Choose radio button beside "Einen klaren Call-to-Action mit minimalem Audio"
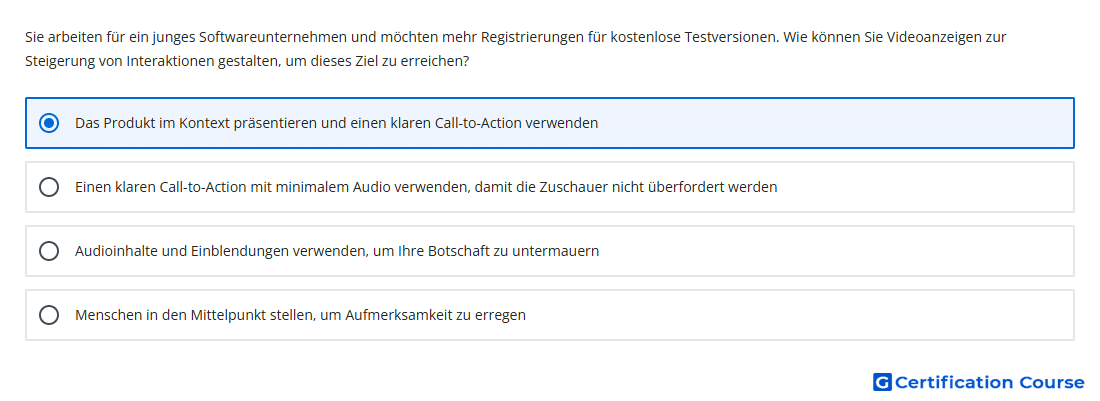 [48, 187]
